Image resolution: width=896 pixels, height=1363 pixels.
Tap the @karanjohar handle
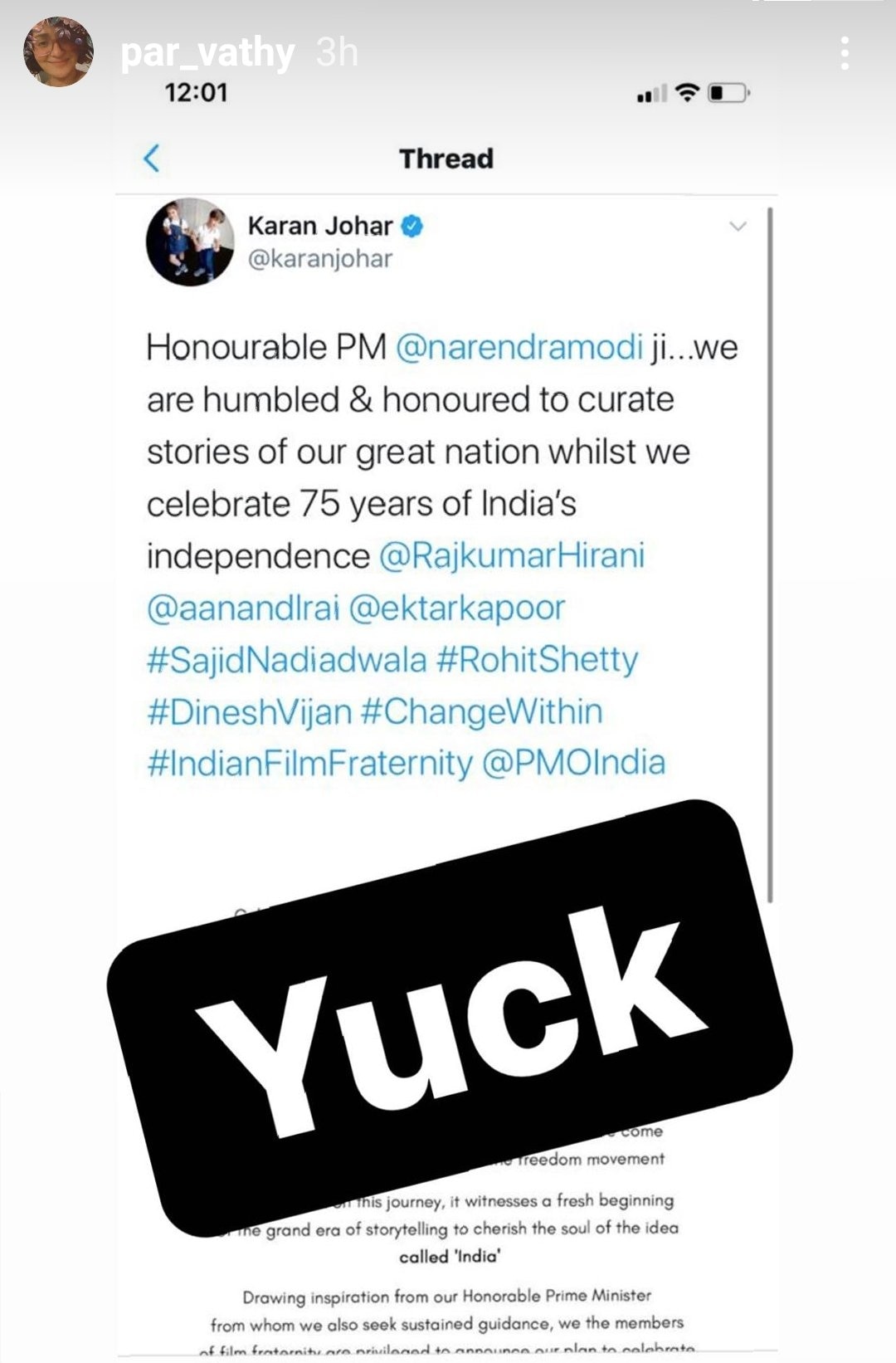pyautogui.click(x=320, y=259)
